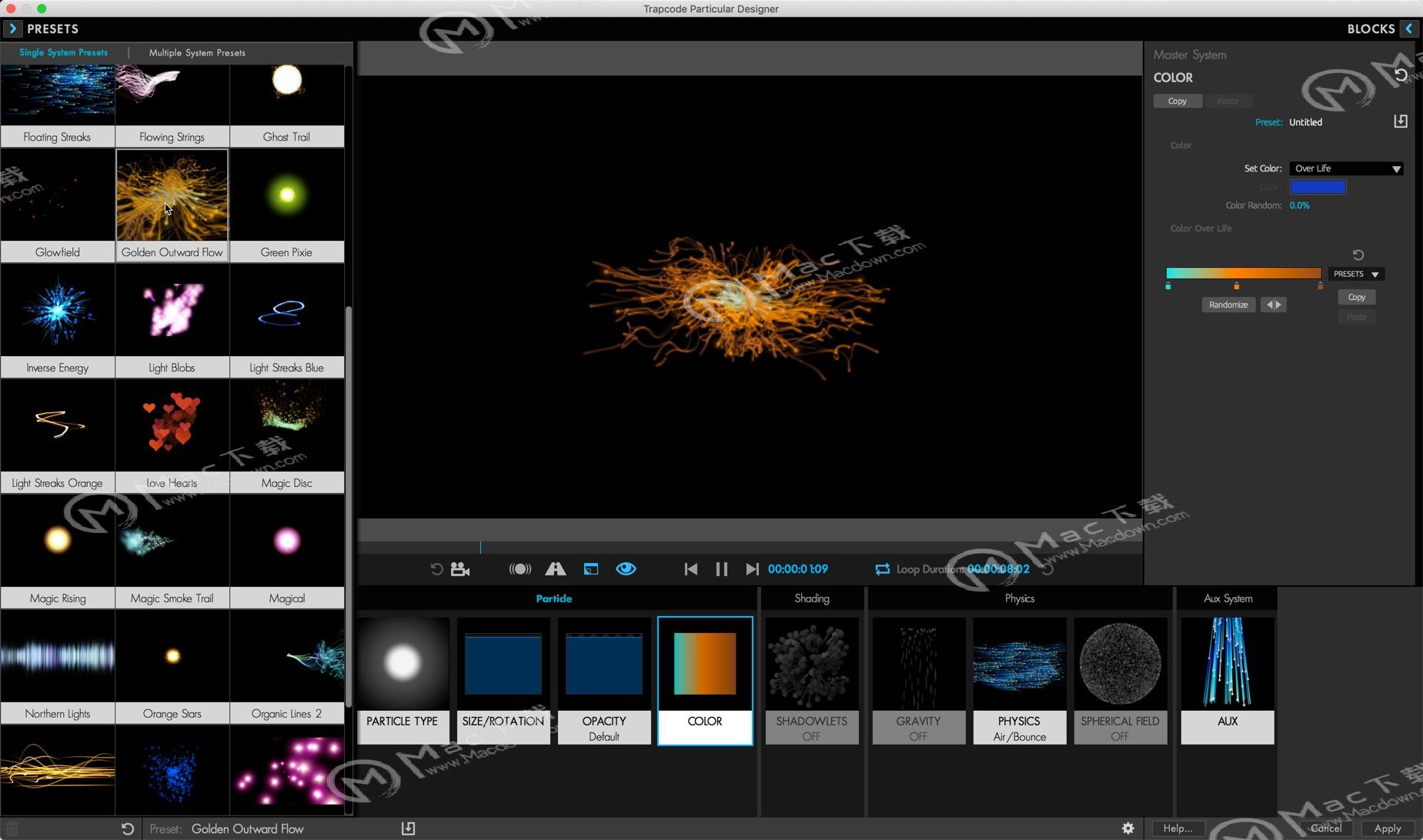Open the Set Color dropdown showing Over Life

click(x=1346, y=168)
